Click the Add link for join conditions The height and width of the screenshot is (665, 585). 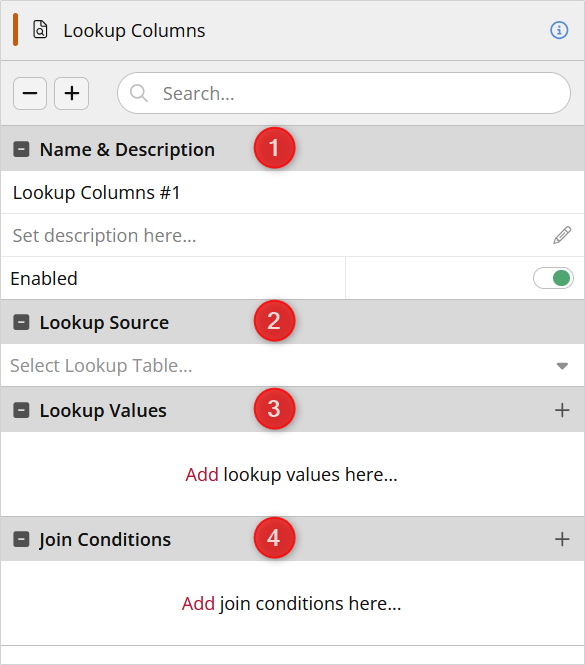coord(199,604)
